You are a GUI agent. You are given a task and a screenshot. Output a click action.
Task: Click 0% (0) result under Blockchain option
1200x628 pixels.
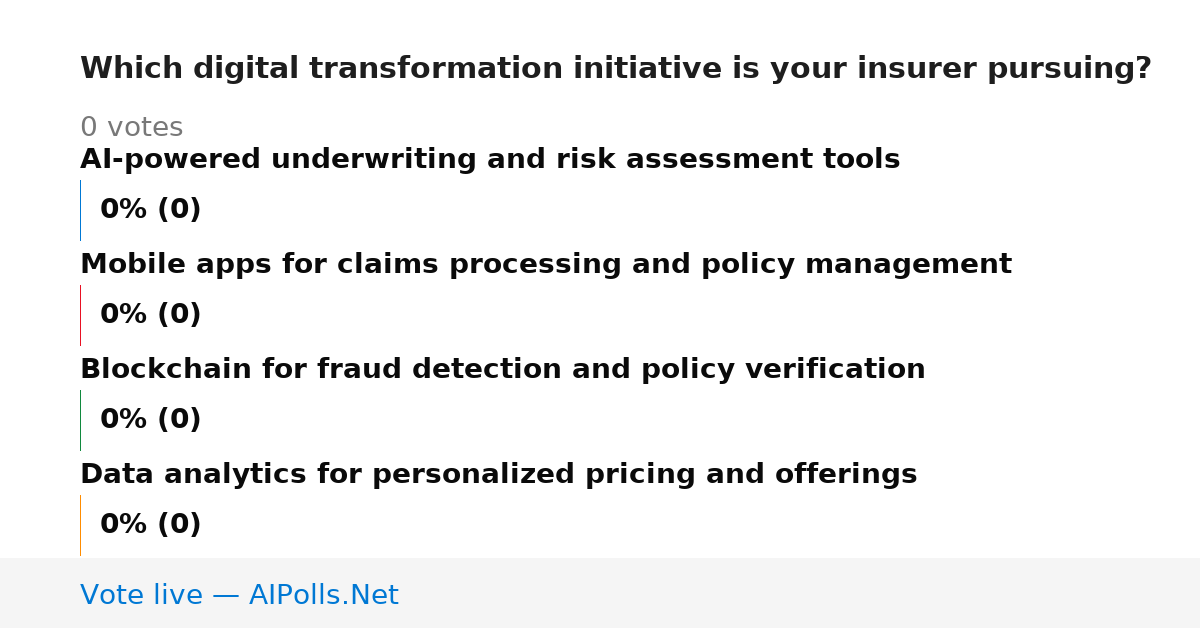pyautogui.click(x=151, y=420)
